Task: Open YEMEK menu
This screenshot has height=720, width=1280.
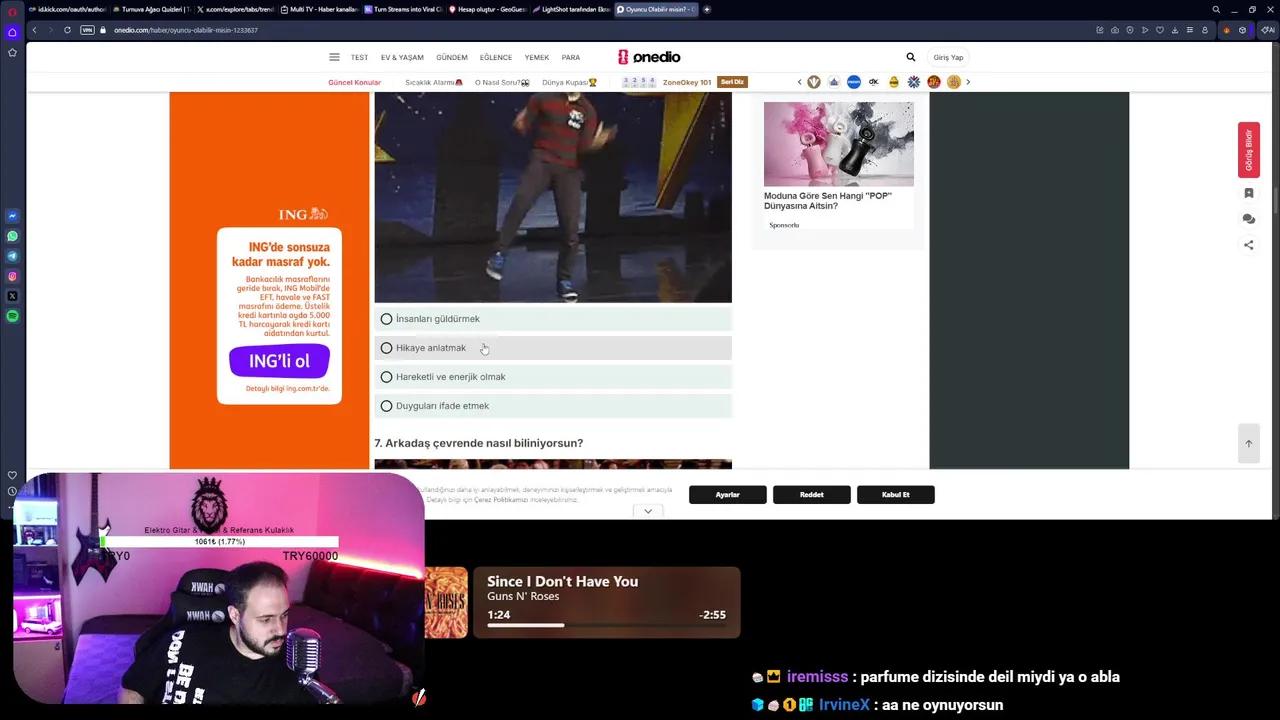Action: pos(537,57)
